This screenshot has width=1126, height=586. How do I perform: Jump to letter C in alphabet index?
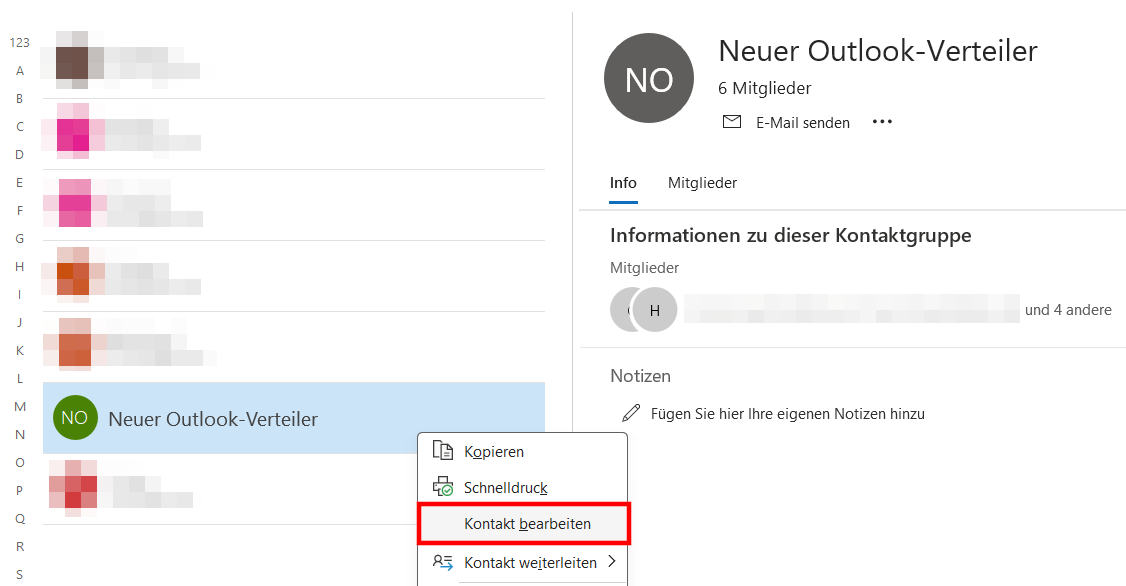[20, 126]
